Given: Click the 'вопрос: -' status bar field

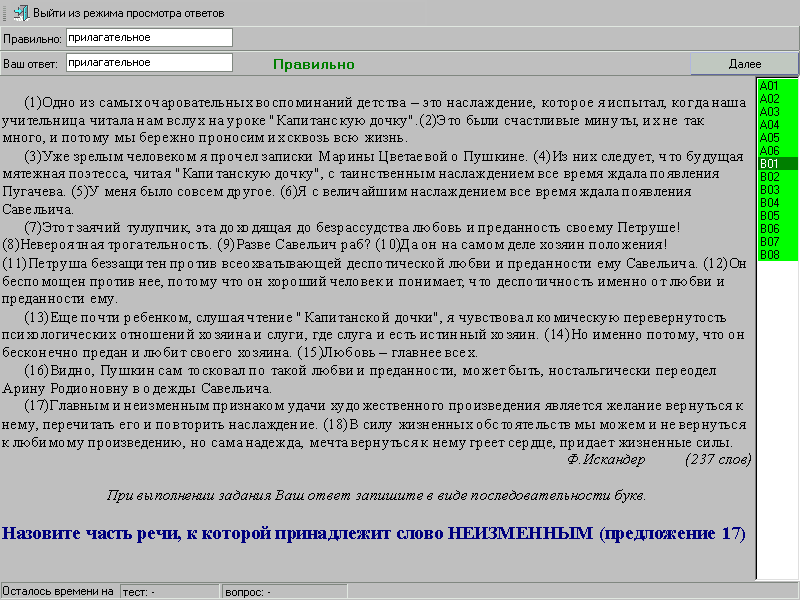Looking at the screenshot, I should [285, 592].
